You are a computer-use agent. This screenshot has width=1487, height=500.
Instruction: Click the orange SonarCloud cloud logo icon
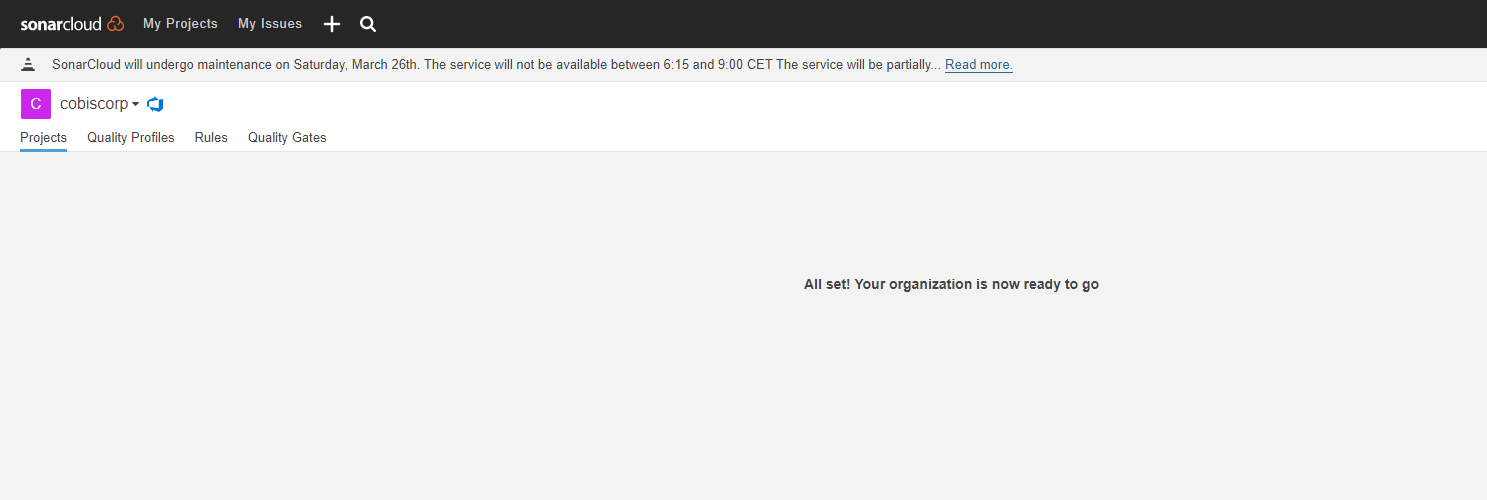click(x=115, y=24)
